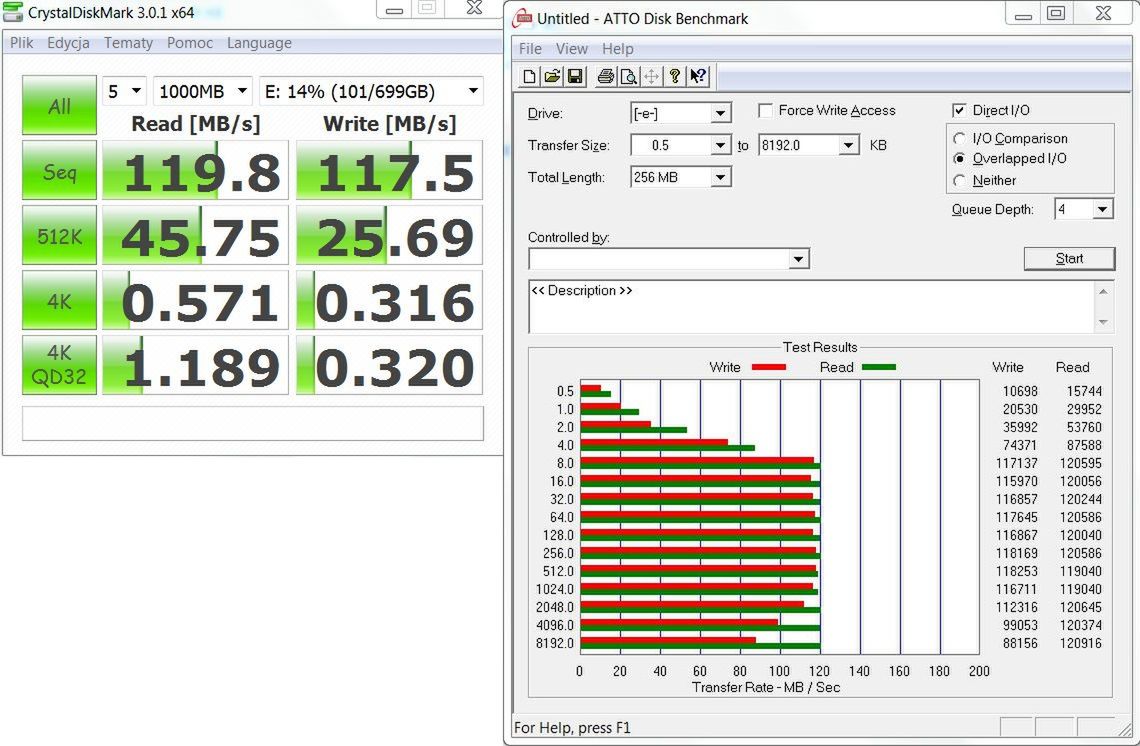The height and width of the screenshot is (746, 1140).
Task: Click the 4K read result 0.571
Action: point(195,300)
